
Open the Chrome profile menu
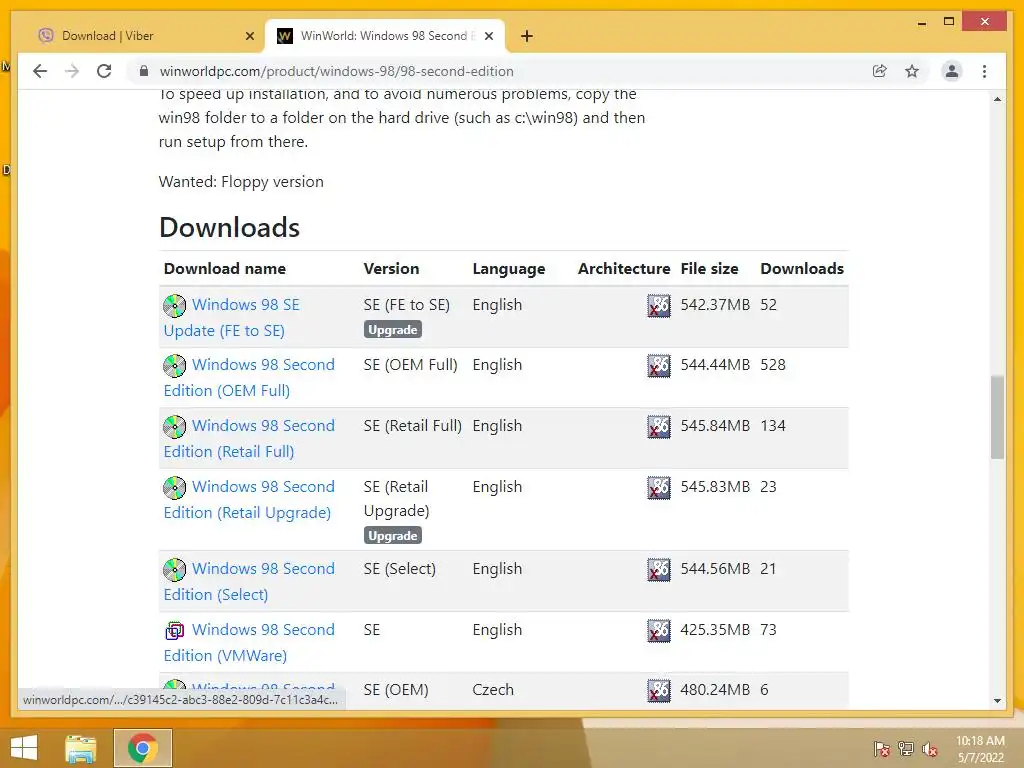coord(952,71)
